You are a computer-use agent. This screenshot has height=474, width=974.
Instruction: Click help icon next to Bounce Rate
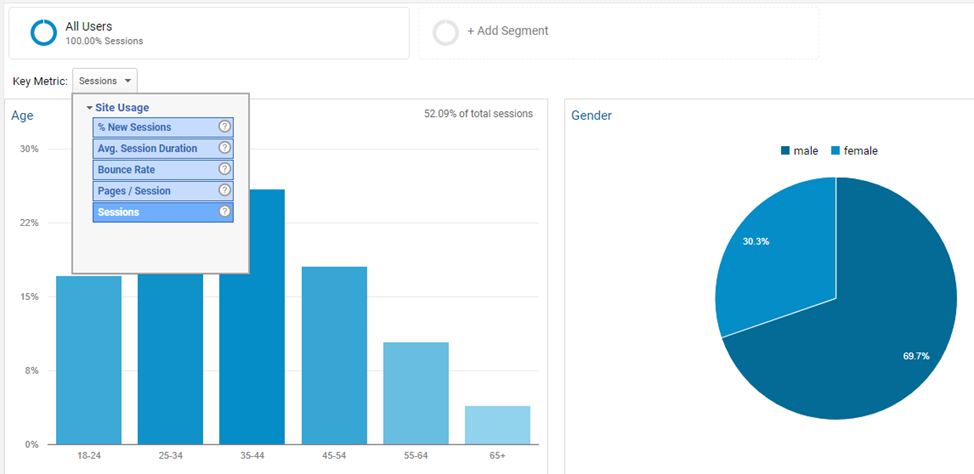225,170
